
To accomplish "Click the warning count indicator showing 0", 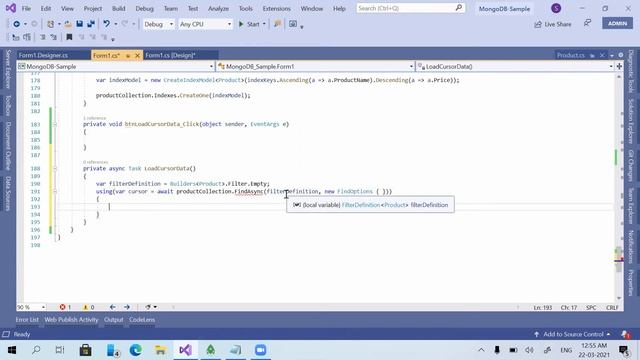I will (x=89, y=307).
